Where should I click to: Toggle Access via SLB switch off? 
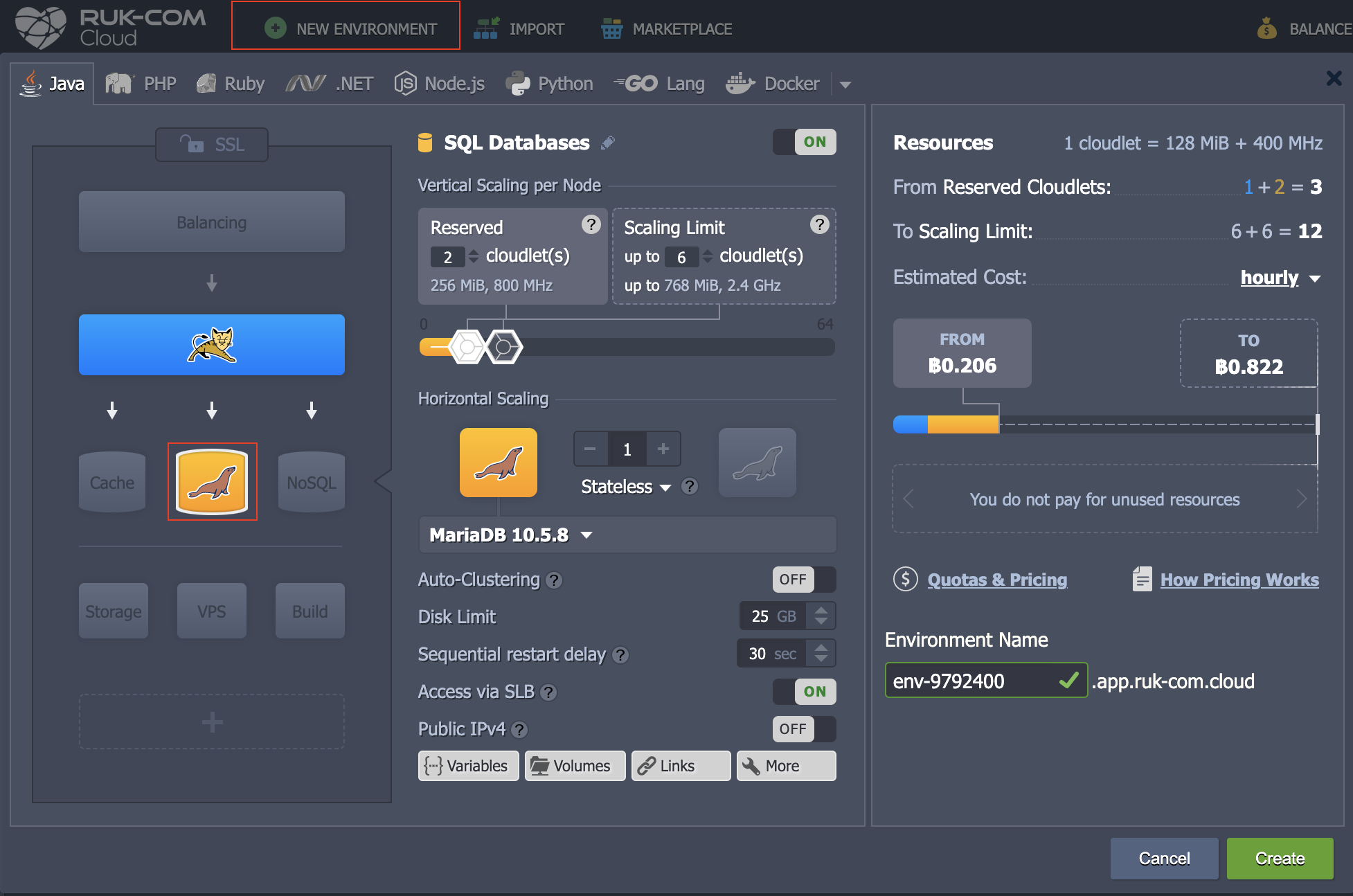pos(805,692)
